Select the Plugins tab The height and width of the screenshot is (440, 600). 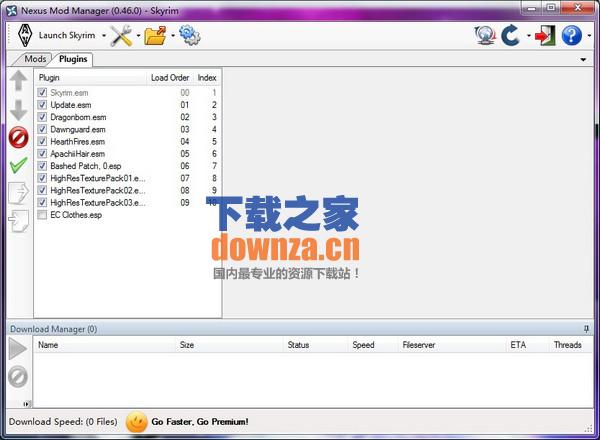pos(73,59)
